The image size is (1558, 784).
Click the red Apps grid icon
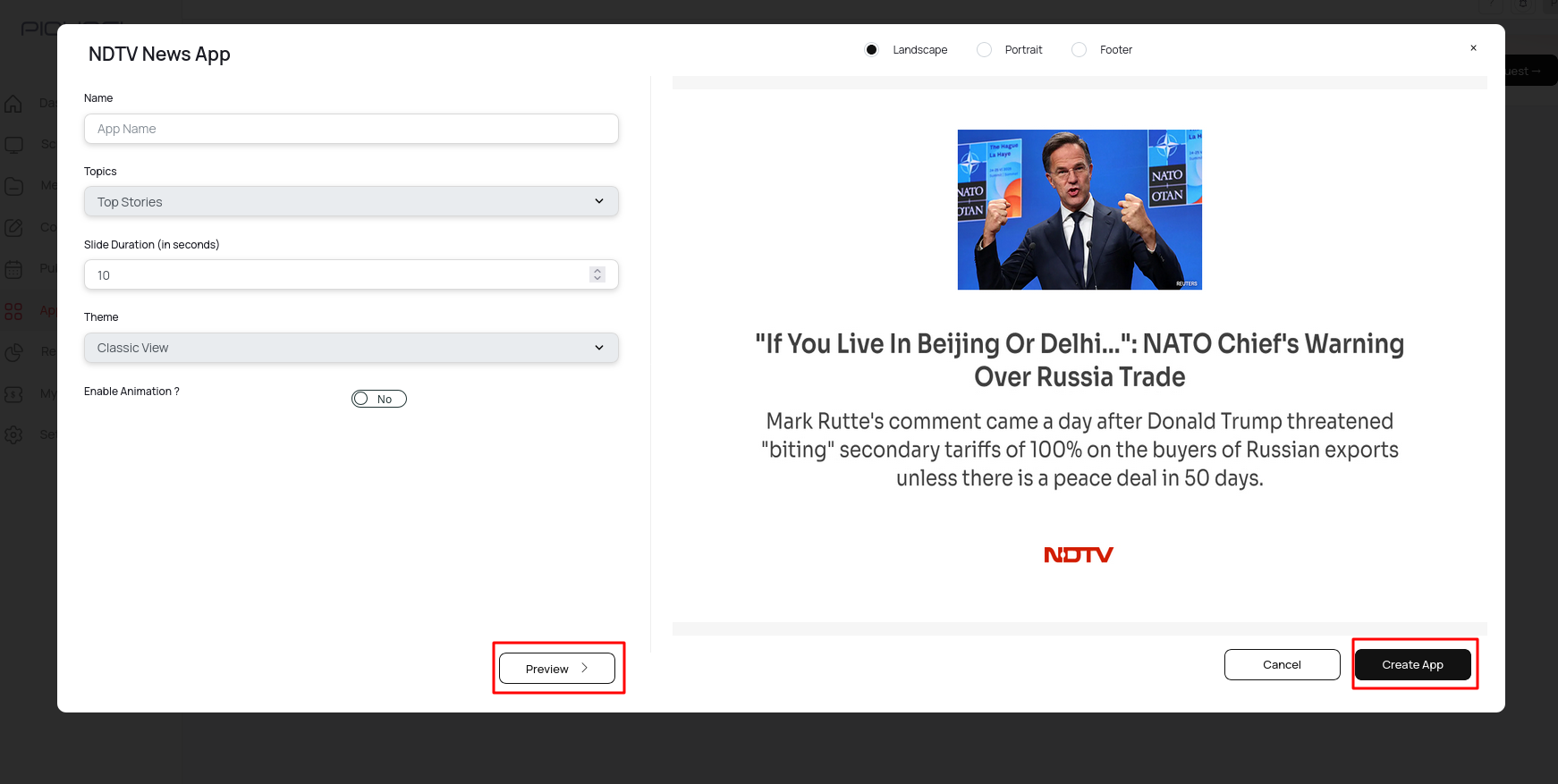click(x=13, y=311)
